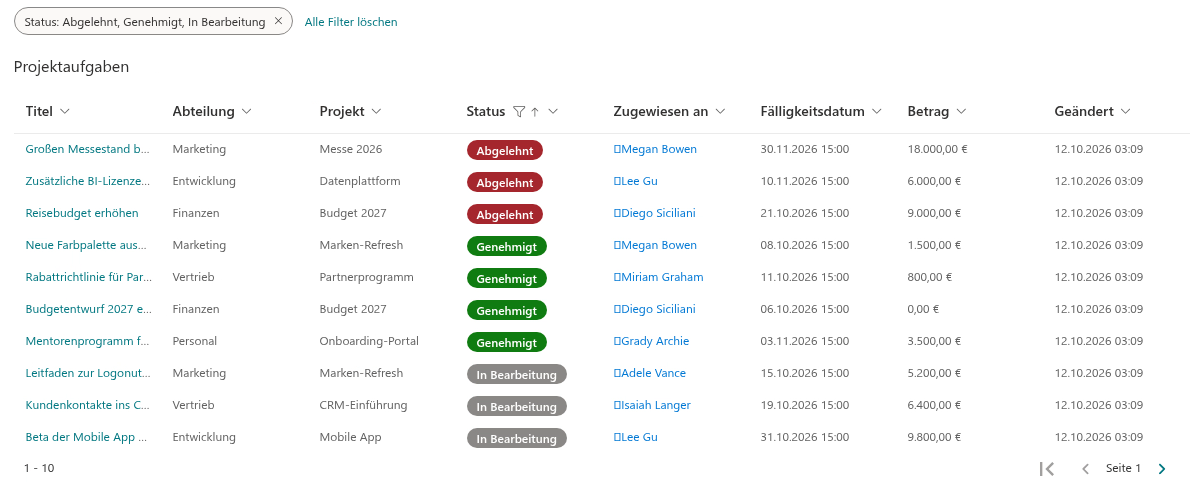Click the 'Seite 1' page indicator
The width and height of the screenshot is (1200, 482).
[x=1123, y=468]
